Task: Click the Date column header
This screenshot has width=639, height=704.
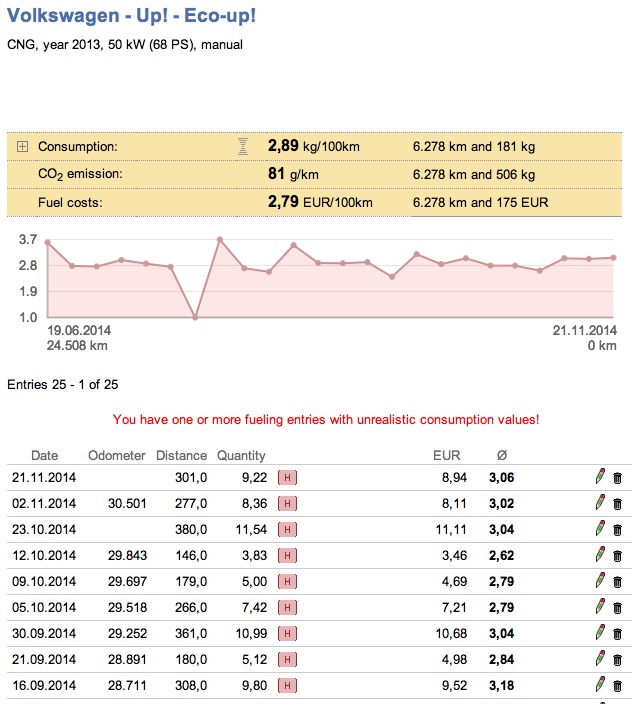Action: [44, 455]
